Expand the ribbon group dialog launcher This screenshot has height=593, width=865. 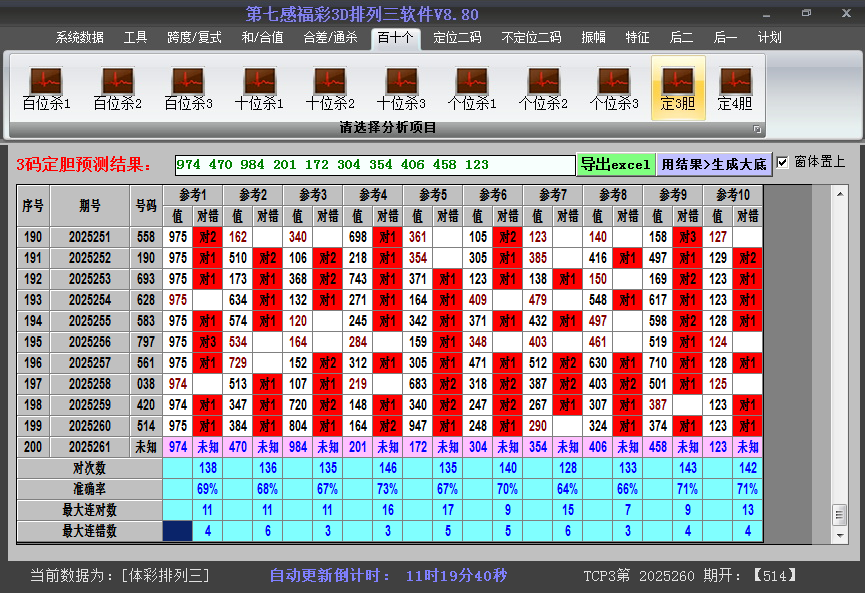coord(757,129)
